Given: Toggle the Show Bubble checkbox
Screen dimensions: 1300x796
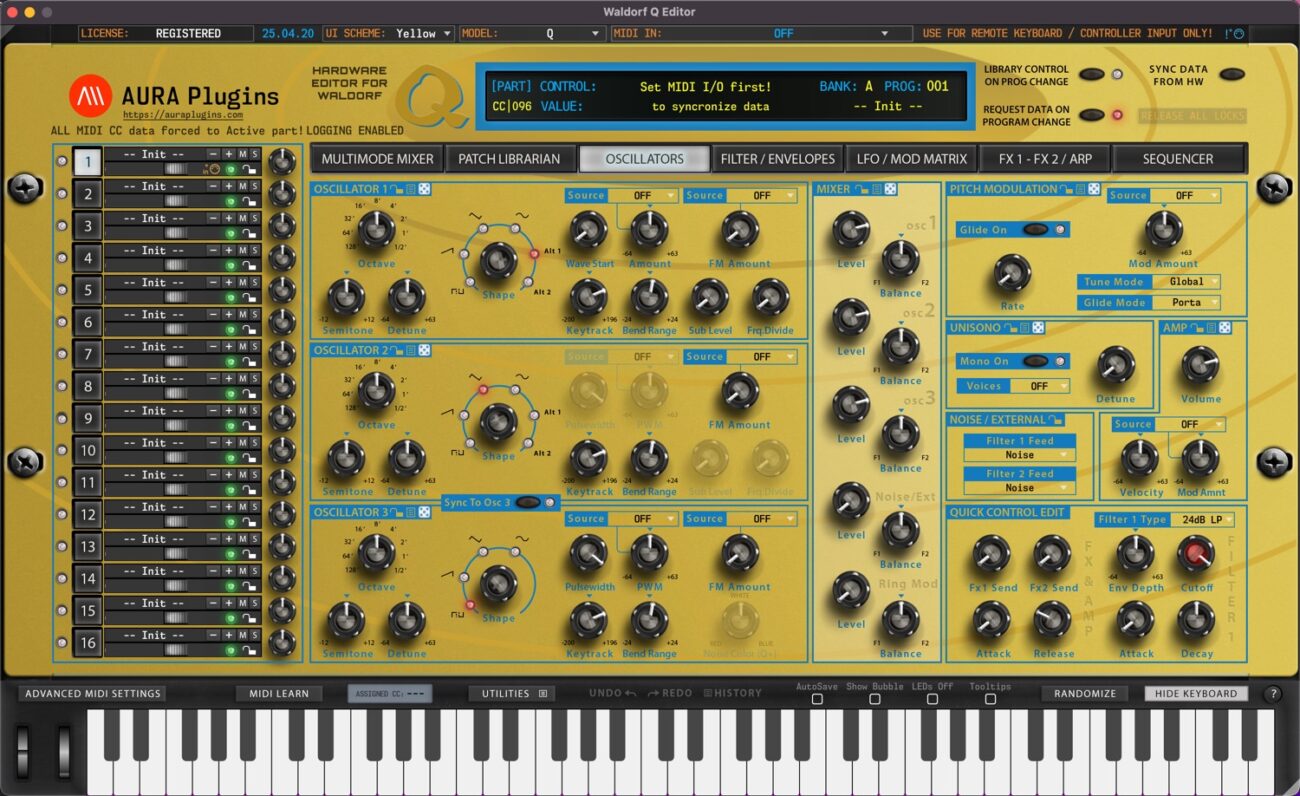Looking at the screenshot, I should [874, 700].
